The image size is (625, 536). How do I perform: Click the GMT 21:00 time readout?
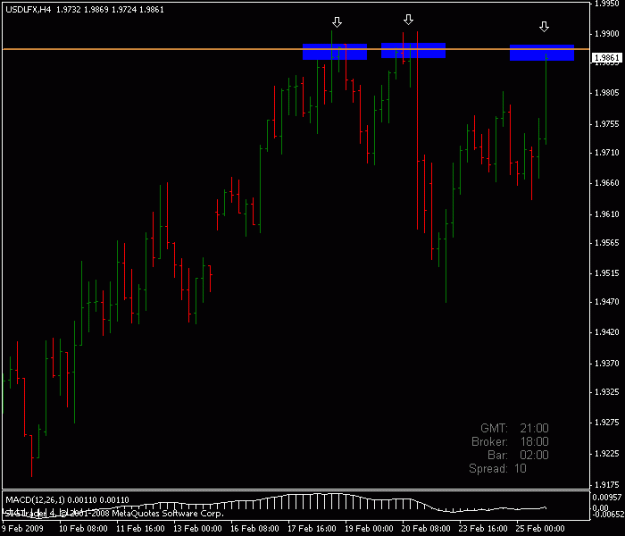514,428
